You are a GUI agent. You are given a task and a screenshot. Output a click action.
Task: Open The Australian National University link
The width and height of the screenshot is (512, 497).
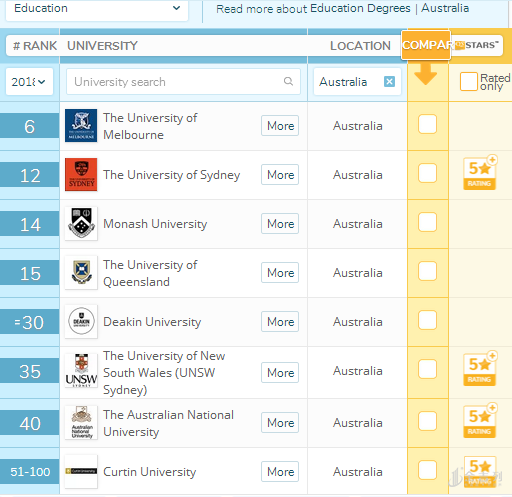[x=168, y=423]
